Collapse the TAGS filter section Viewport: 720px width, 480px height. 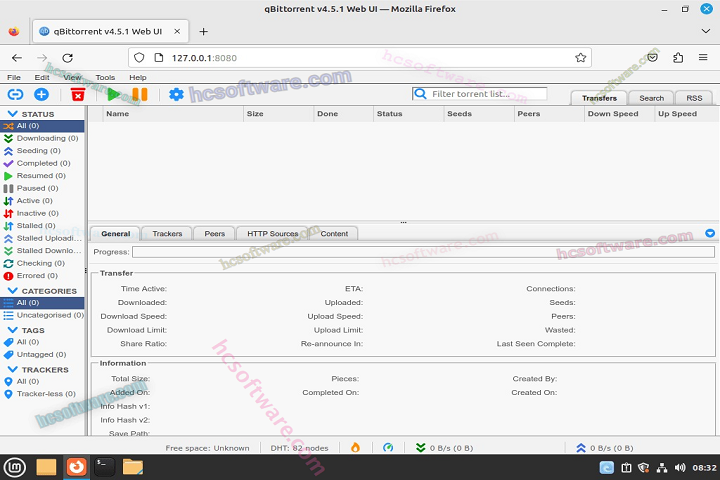[x=13, y=330]
